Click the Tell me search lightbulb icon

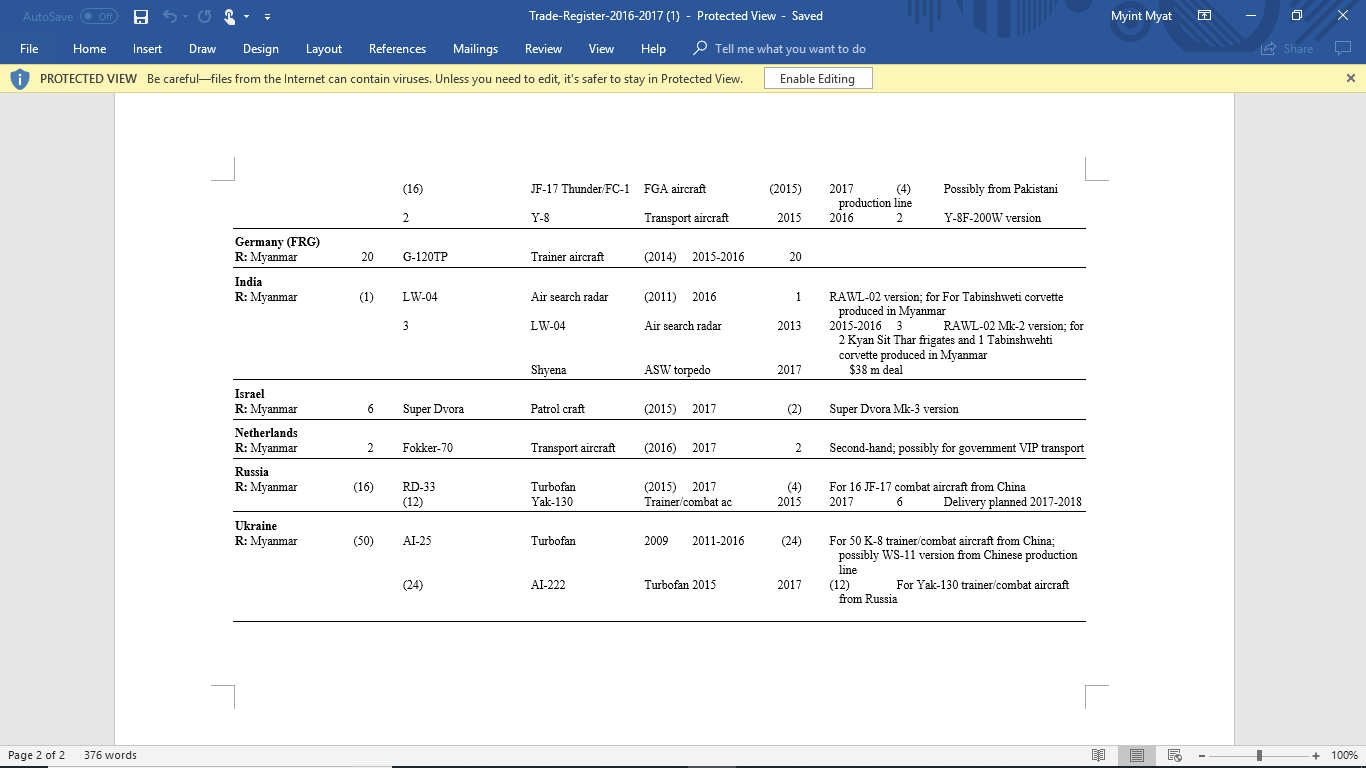pos(700,48)
